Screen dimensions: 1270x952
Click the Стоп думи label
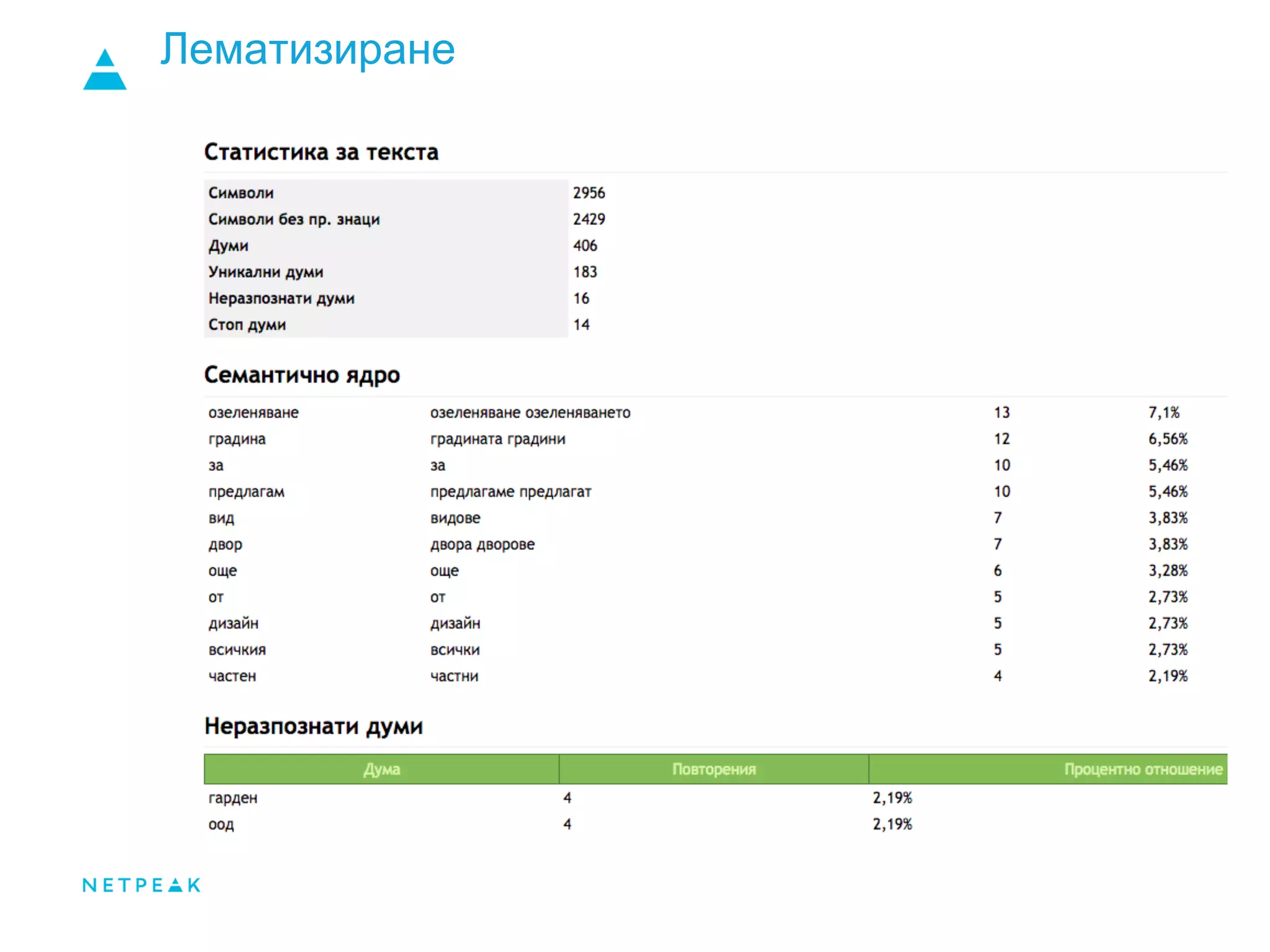247,325
